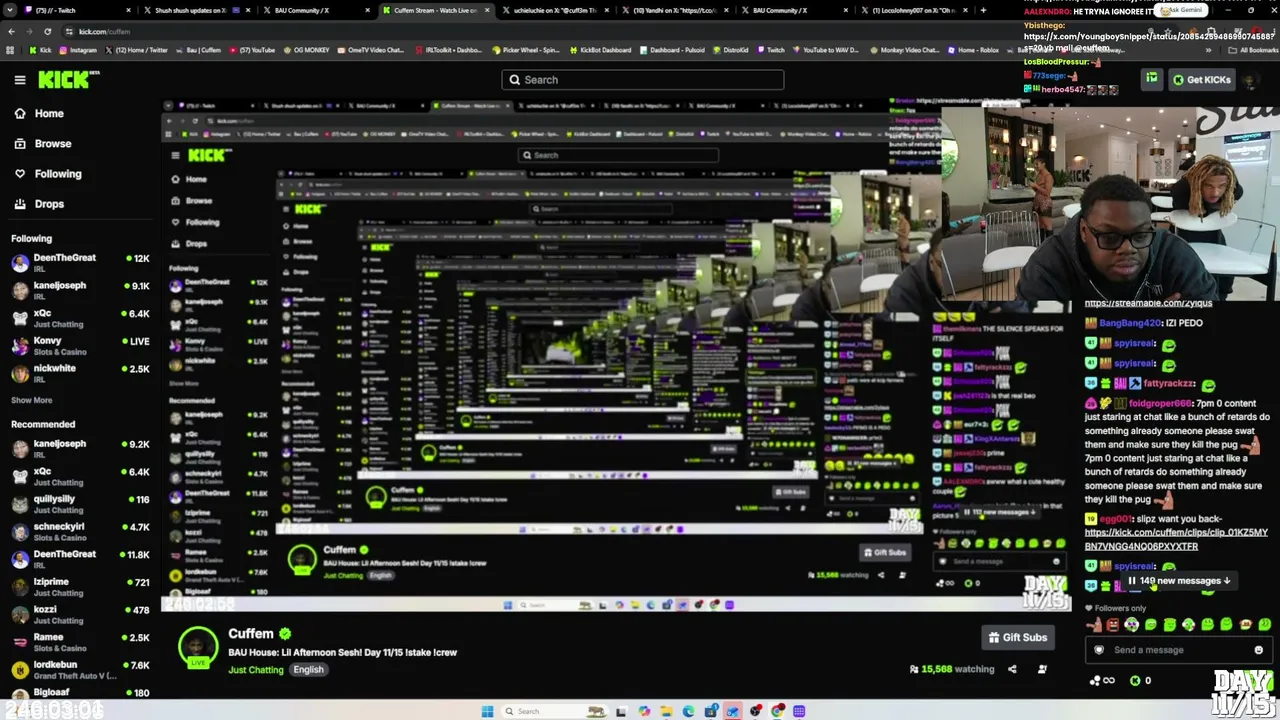Reload the page with the refresh icon
The image size is (1280, 720).
click(x=50, y=31)
